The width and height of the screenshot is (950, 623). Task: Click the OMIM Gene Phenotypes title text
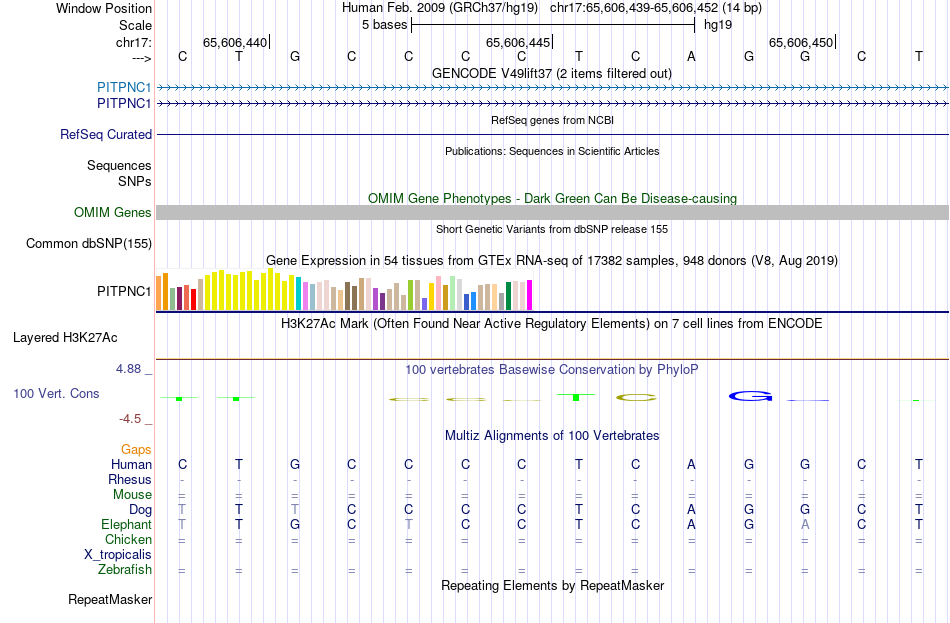552,198
